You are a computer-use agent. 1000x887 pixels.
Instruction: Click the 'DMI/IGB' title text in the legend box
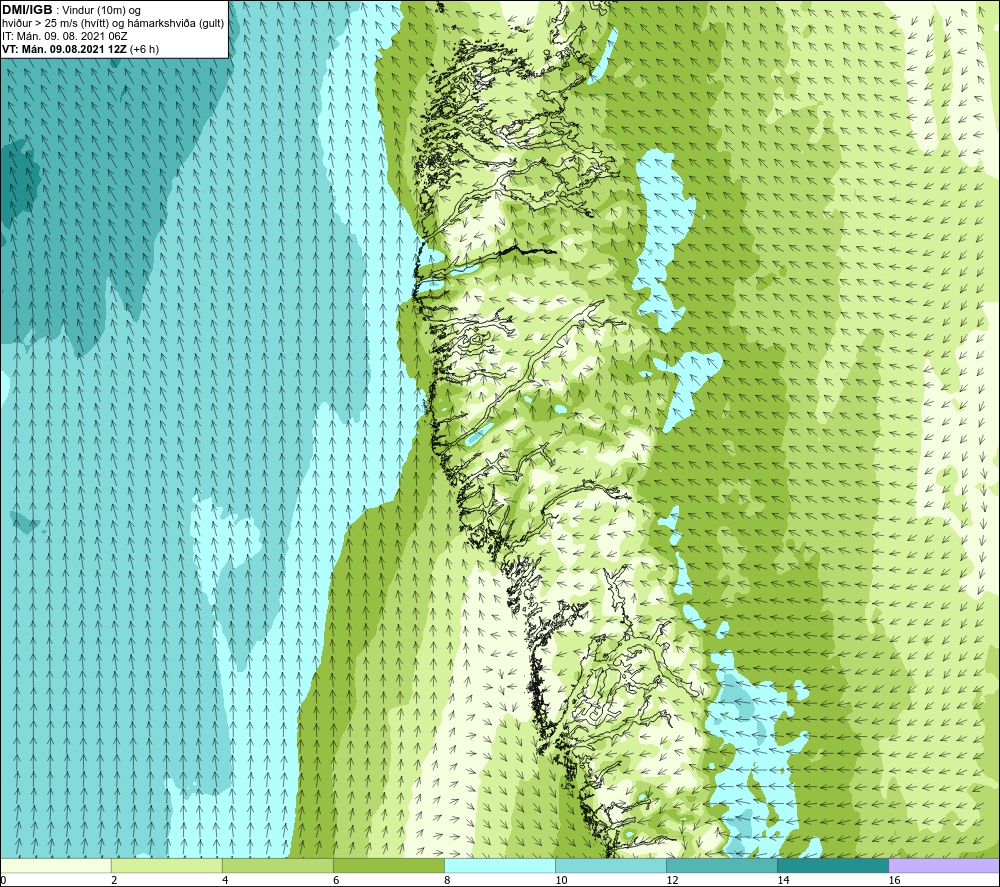(x=27, y=10)
